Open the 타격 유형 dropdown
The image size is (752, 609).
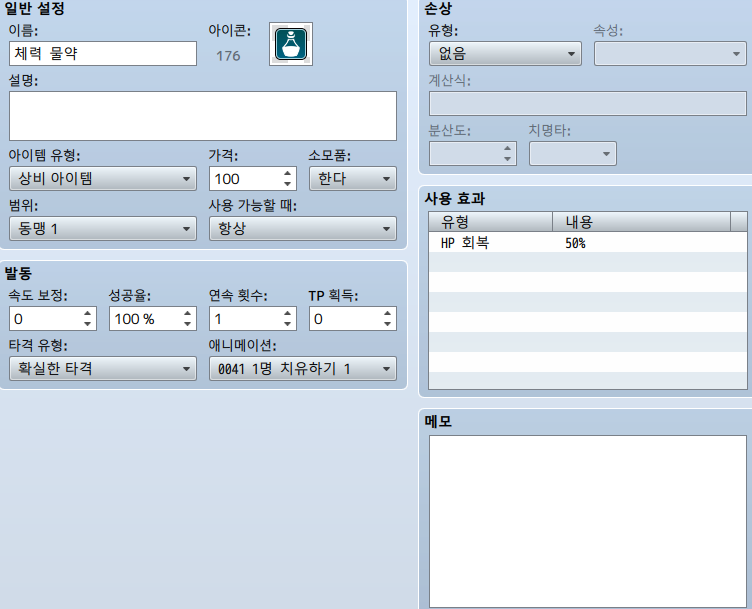coord(103,368)
